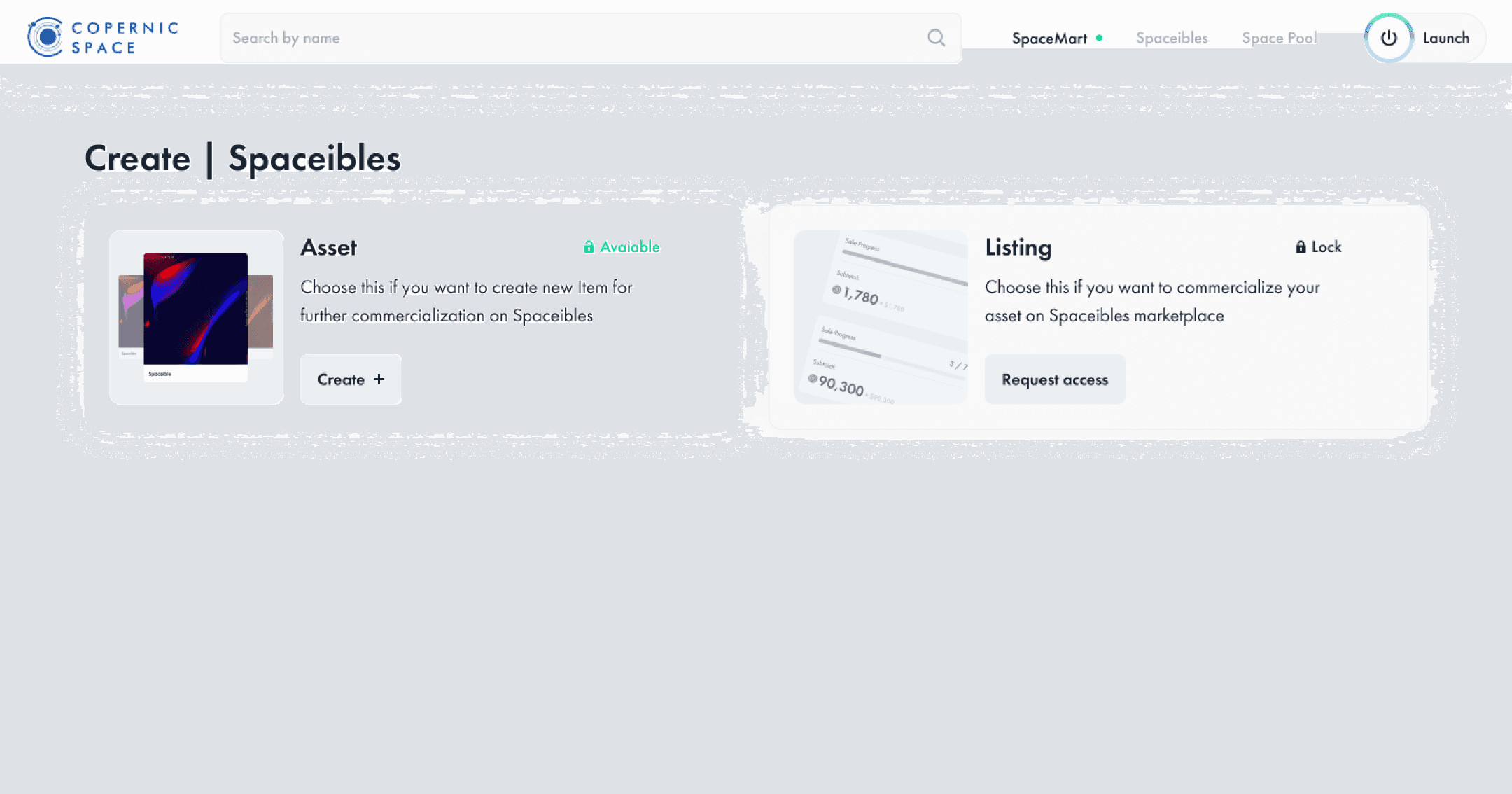Click the Listing card heading
The image size is (1512, 794).
1018,247
